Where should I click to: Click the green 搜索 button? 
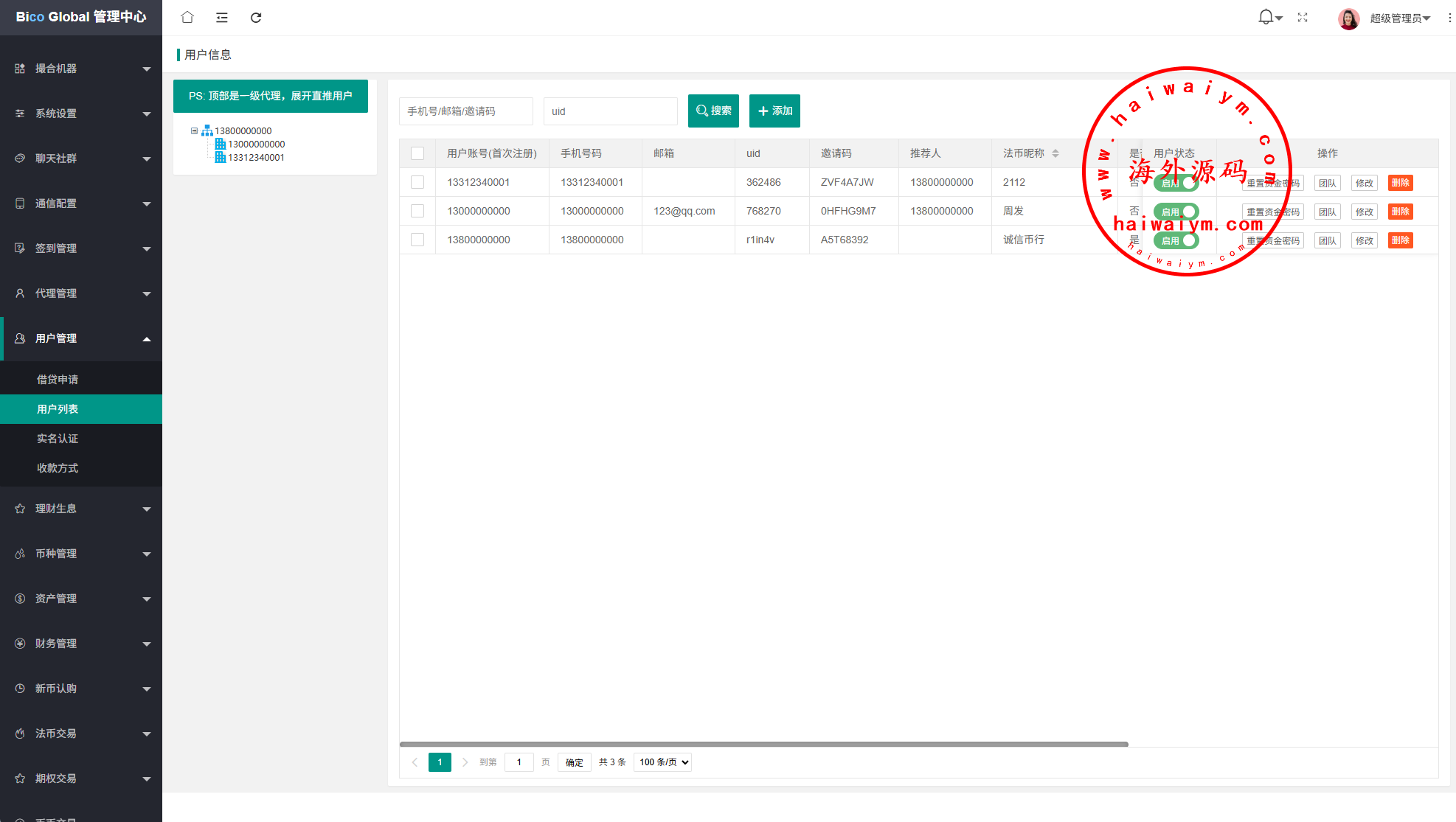[x=713, y=111]
